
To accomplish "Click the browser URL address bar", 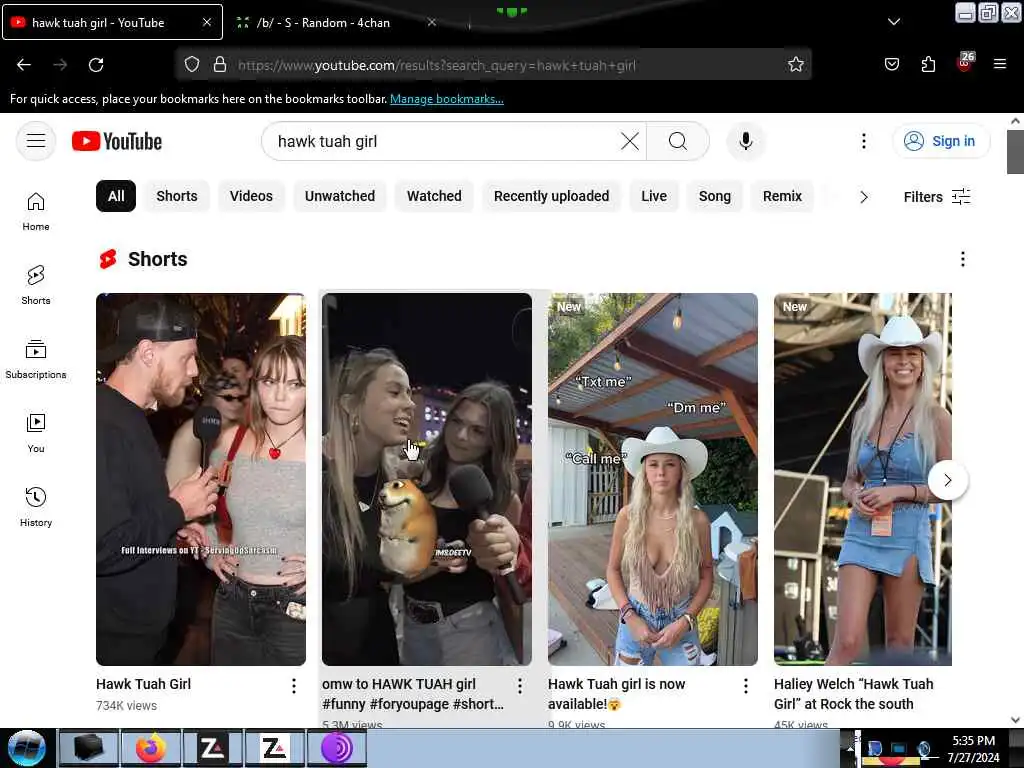I will [x=493, y=65].
